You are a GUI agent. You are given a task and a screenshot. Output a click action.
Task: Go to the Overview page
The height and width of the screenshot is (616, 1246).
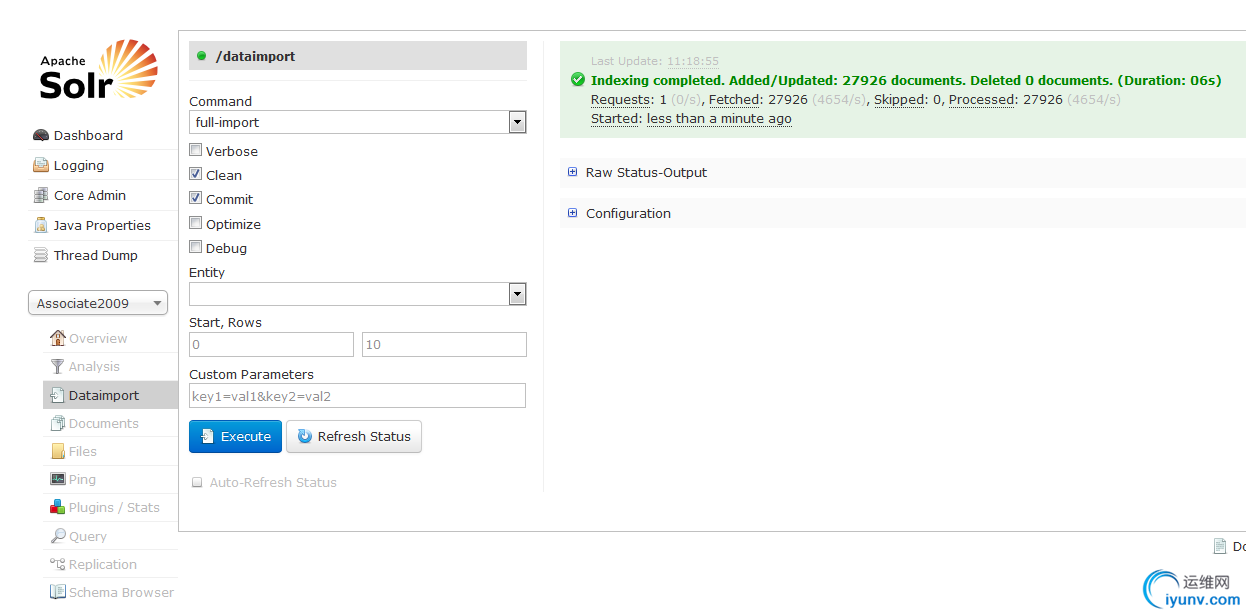98,338
